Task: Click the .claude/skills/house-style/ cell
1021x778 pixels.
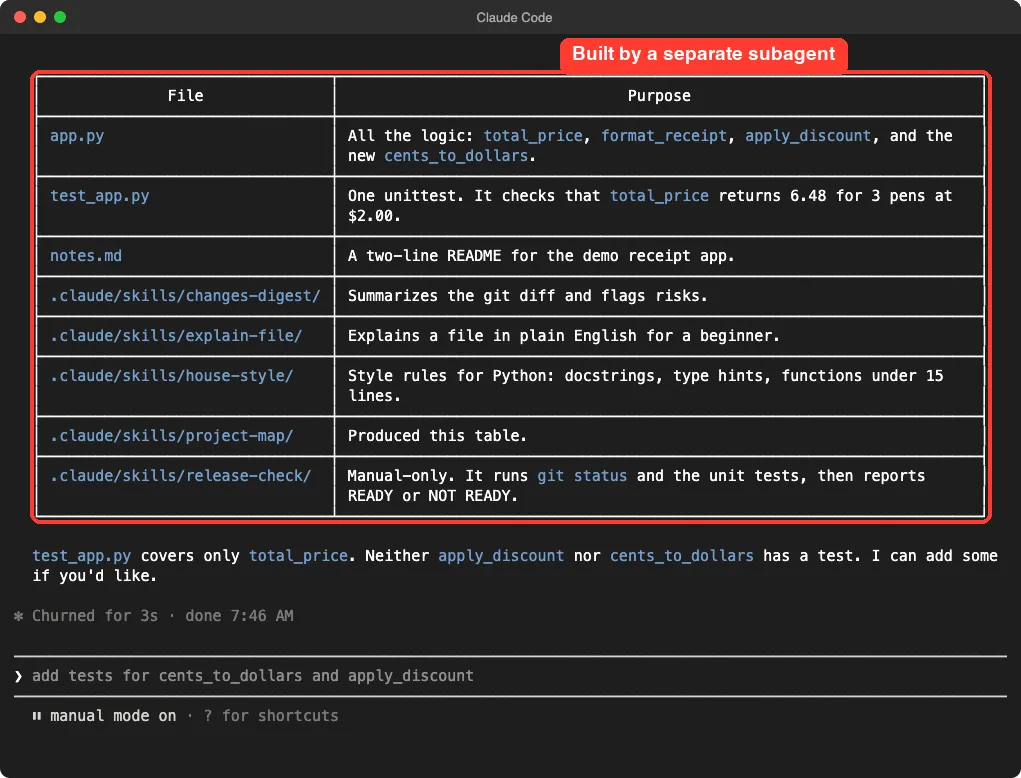Action: (x=185, y=385)
